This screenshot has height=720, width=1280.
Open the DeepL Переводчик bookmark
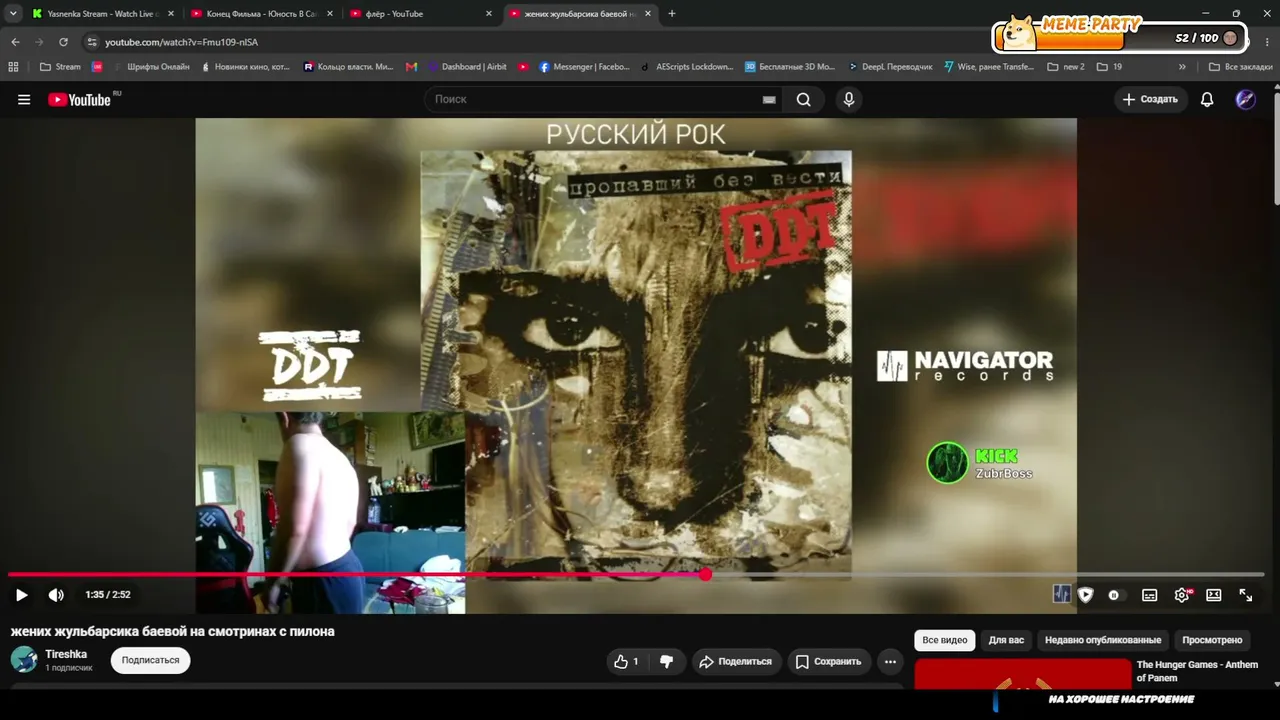890,67
